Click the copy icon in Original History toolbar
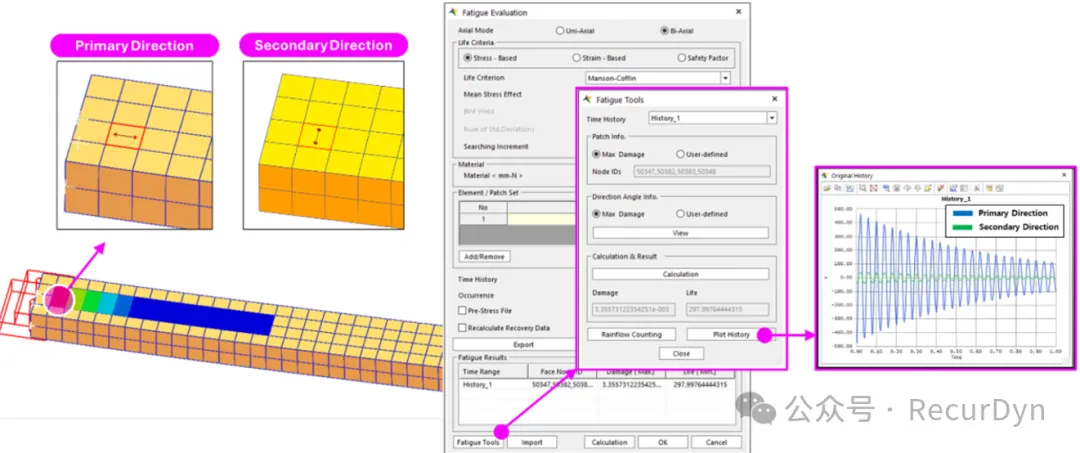Image resolution: width=1080 pixels, height=453 pixels. click(838, 188)
